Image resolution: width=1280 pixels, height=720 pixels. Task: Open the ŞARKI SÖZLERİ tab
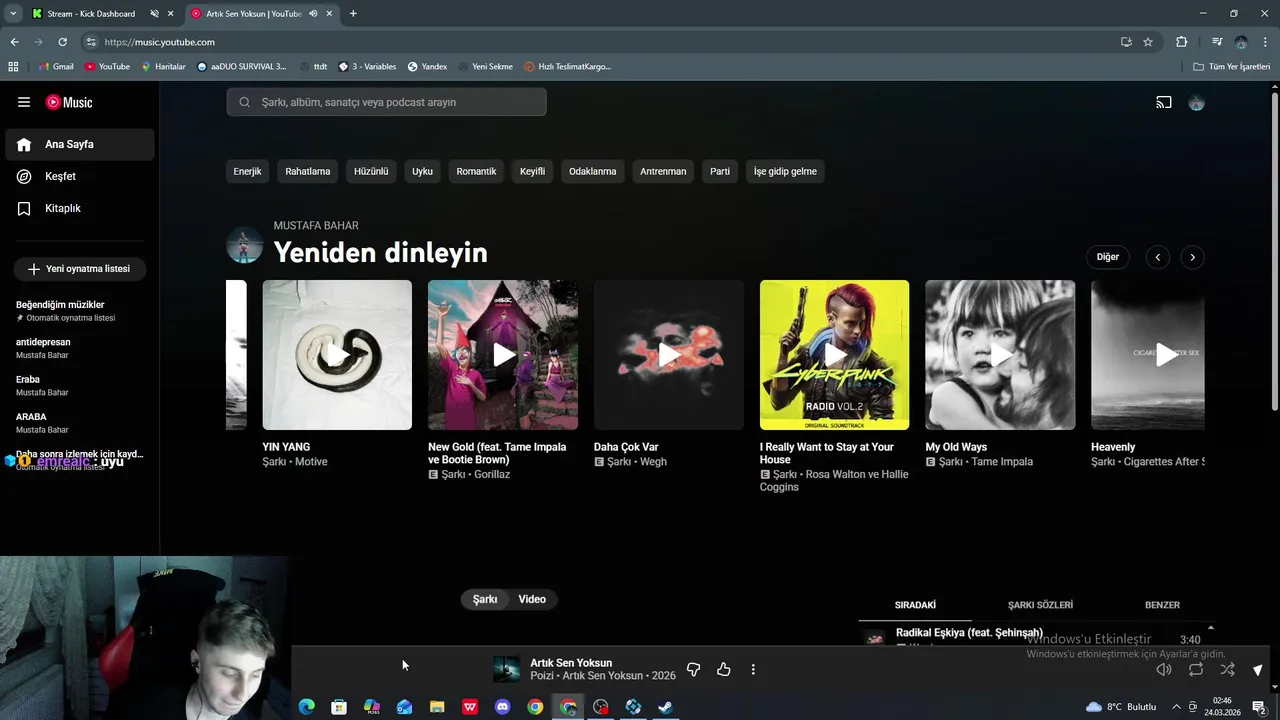click(x=1040, y=605)
